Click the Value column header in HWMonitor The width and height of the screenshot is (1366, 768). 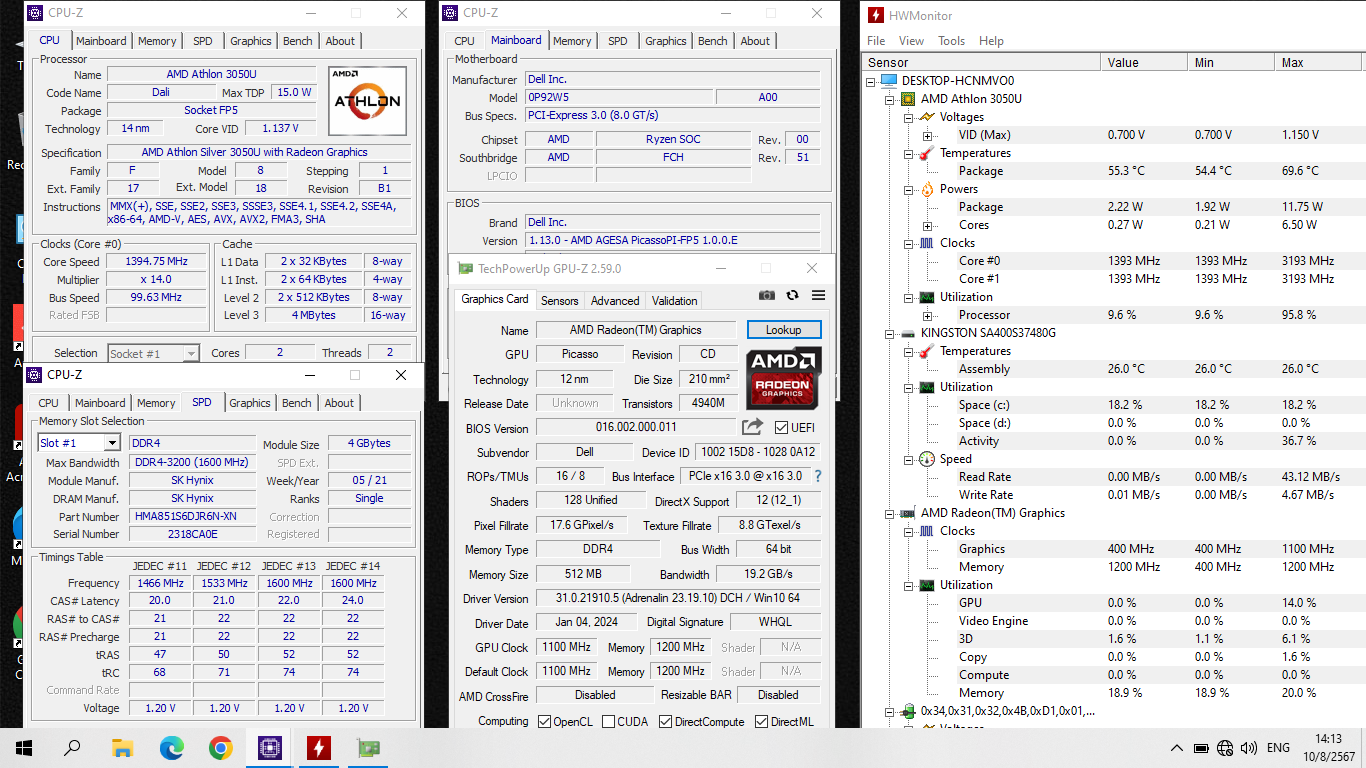(x=1144, y=62)
